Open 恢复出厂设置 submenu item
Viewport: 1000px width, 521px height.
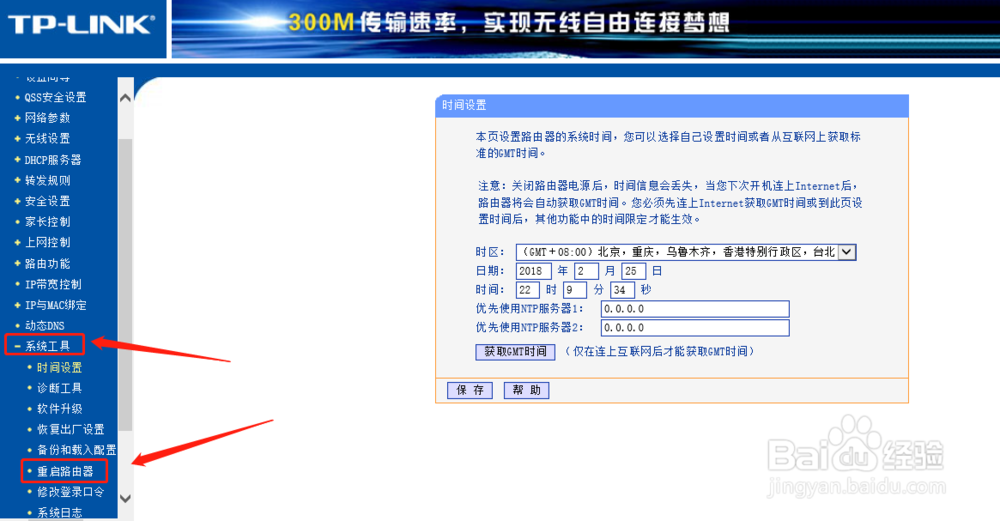[x=70, y=429]
